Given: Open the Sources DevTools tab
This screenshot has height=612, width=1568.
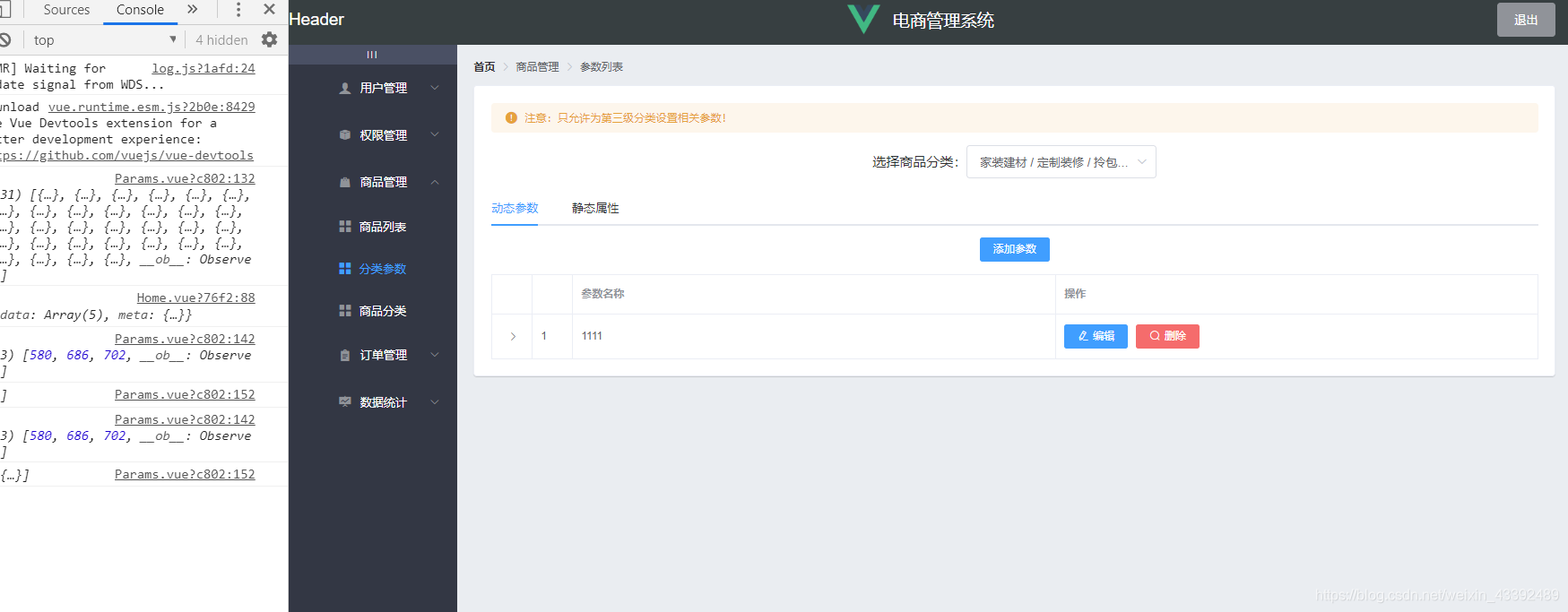Looking at the screenshot, I should click(66, 9).
